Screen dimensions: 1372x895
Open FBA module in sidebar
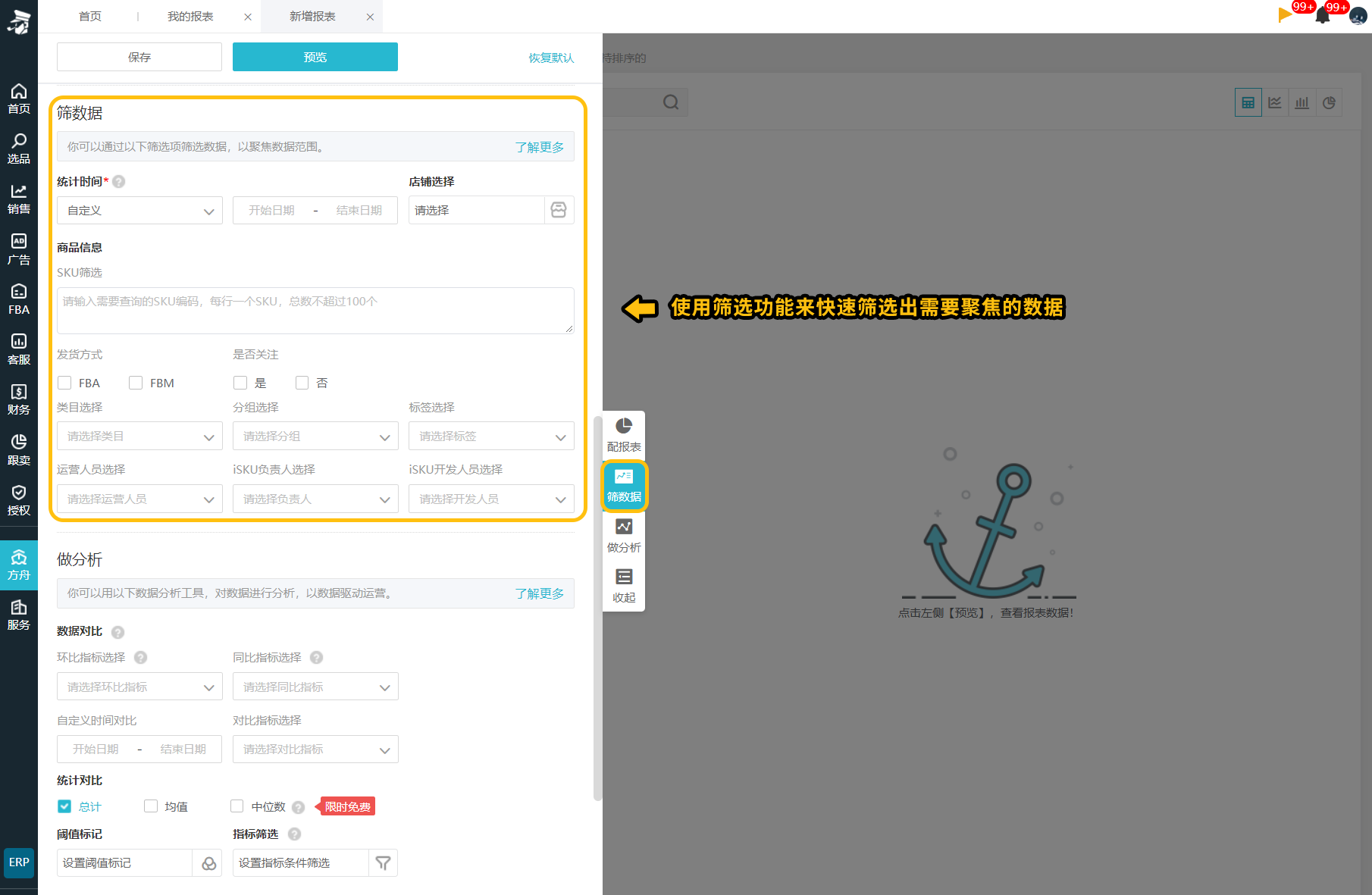[x=19, y=299]
